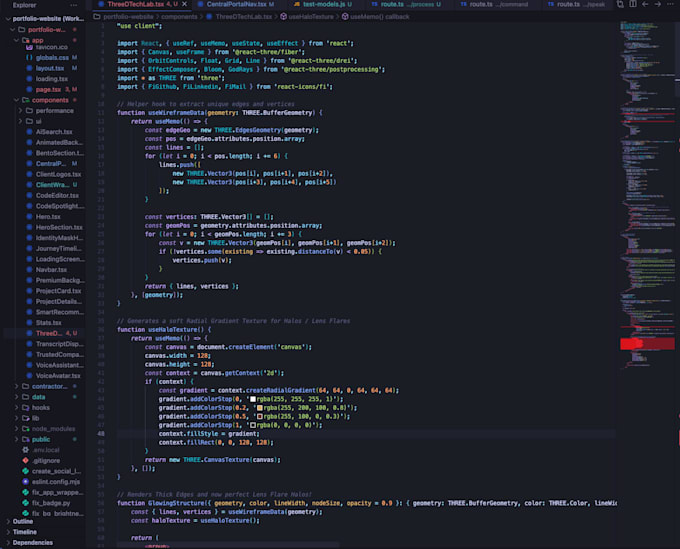Collapse the components folder
The width and height of the screenshot is (680, 549).
(x=16, y=100)
